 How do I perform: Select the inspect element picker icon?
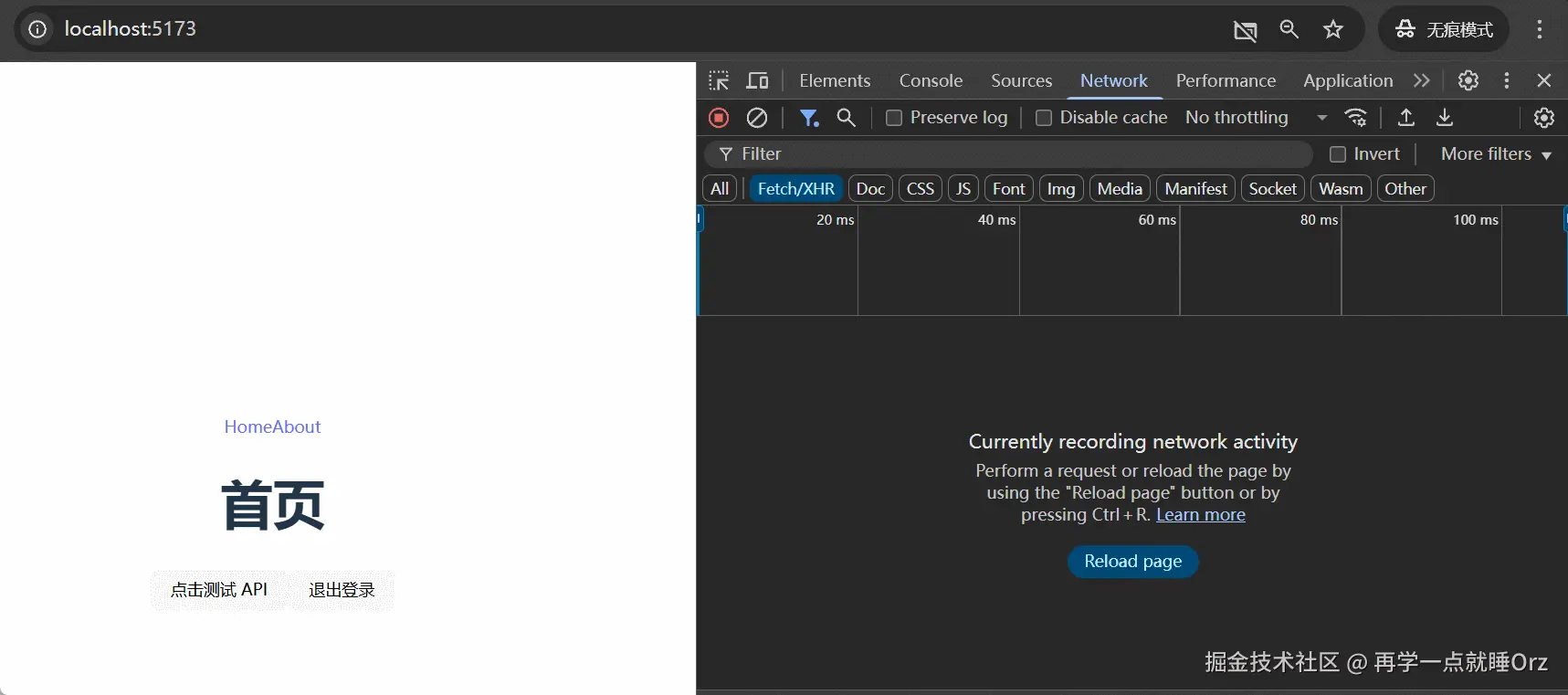coord(719,80)
